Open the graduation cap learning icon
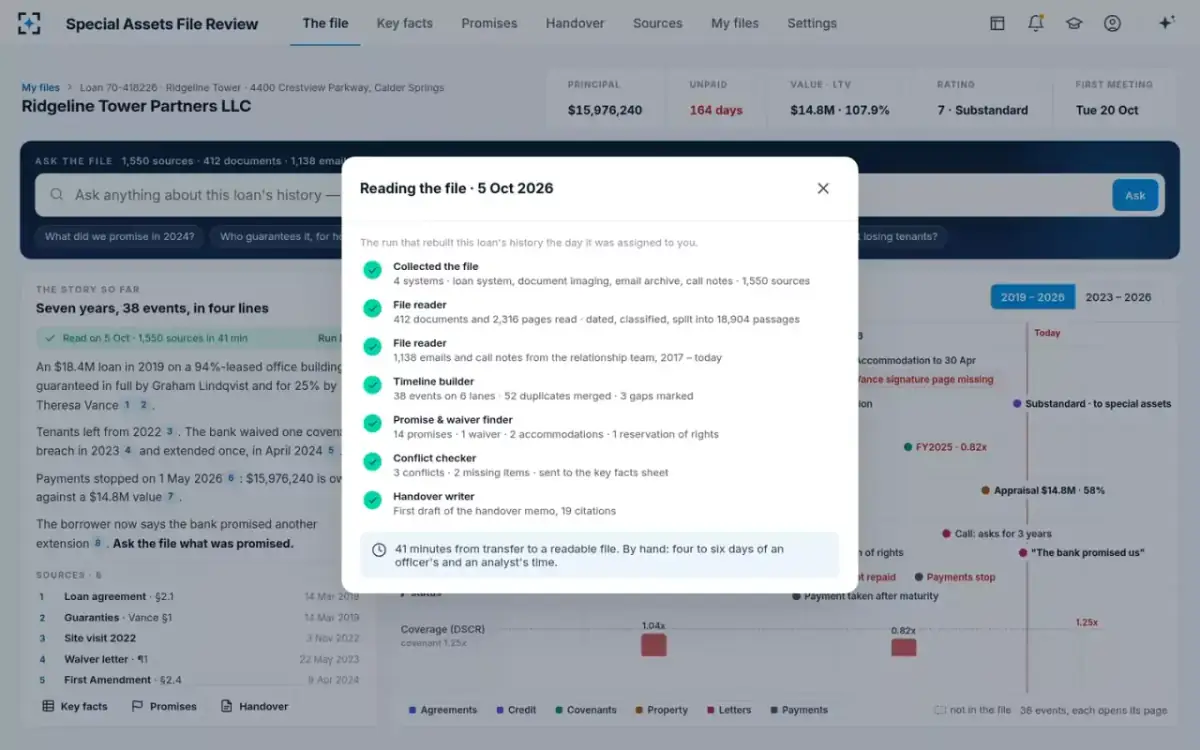 coord(1074,23)
